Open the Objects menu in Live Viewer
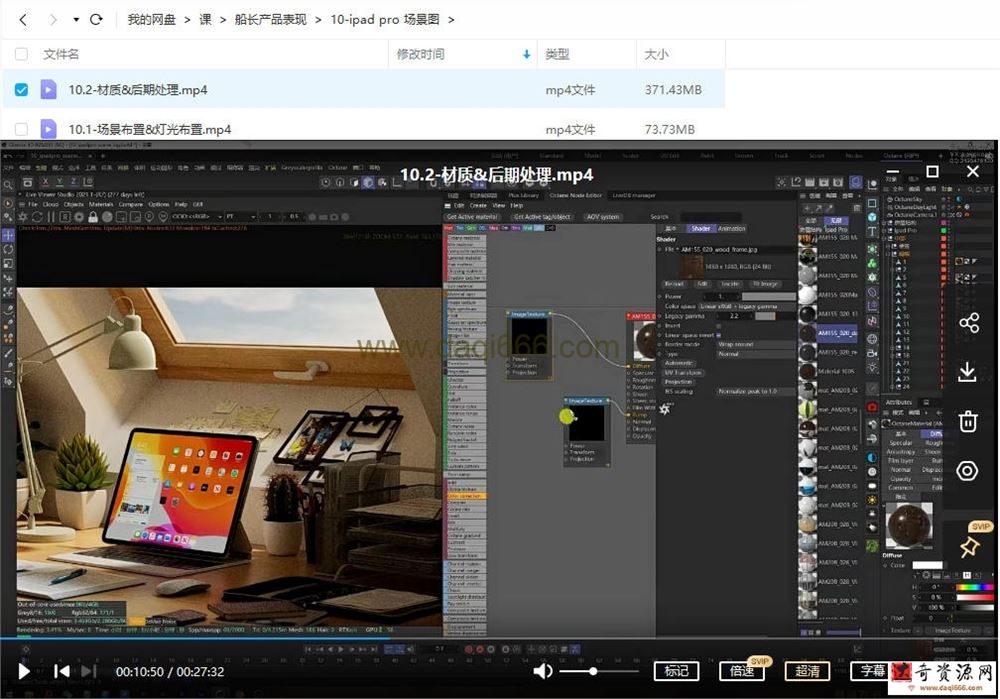Viewport: 1000px width, 699px height. click(x=73, y=204)
